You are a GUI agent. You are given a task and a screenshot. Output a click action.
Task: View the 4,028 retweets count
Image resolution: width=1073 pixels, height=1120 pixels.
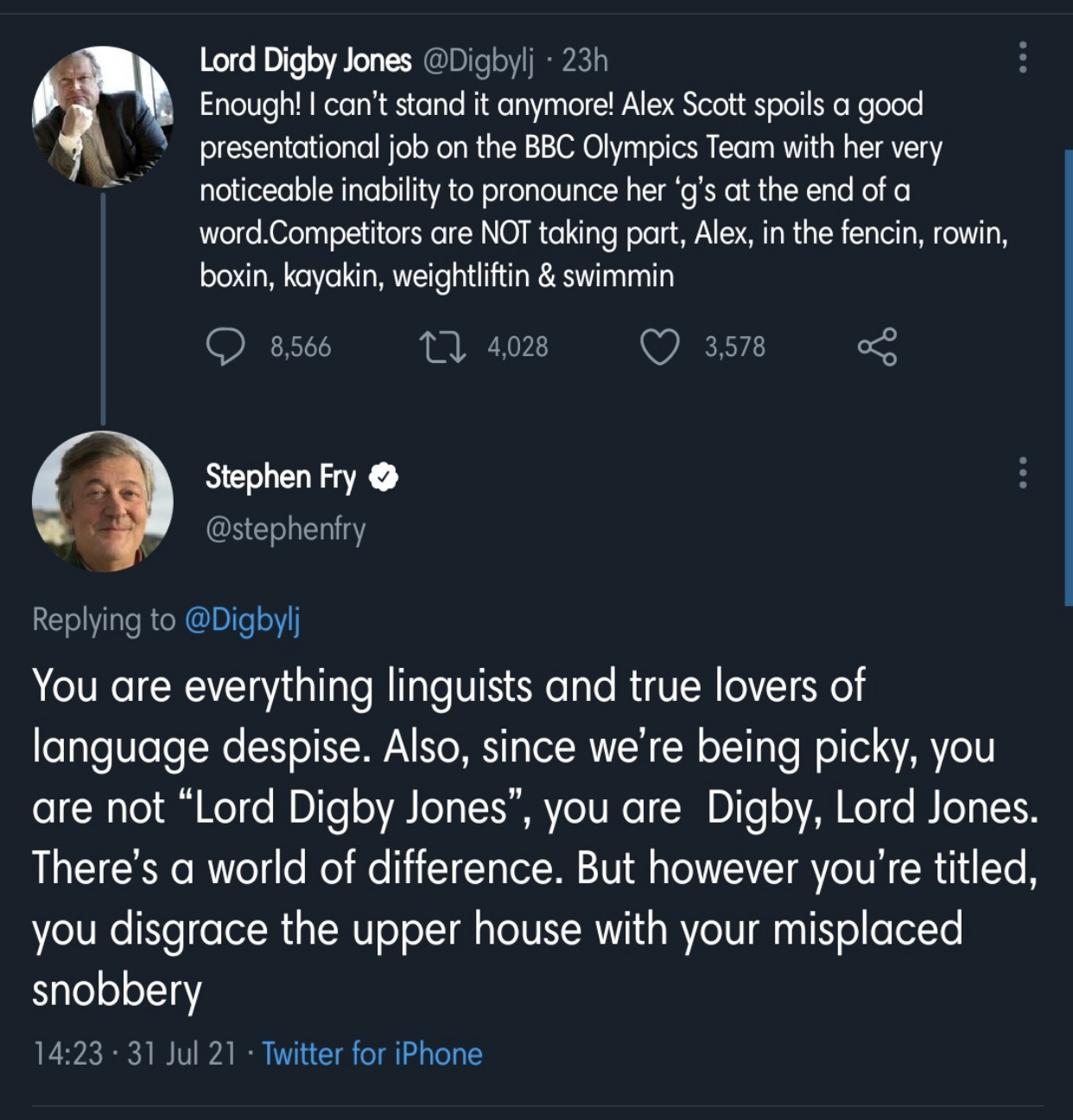(x=517, y=347)
